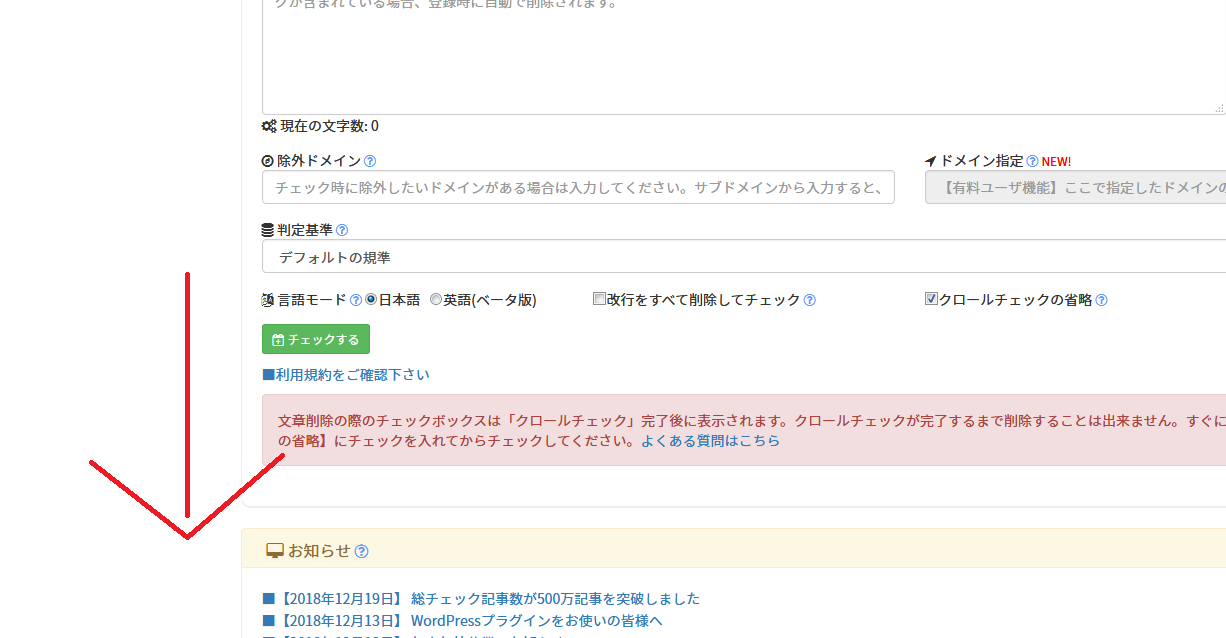Click help icon after 改行をすべて削除してチェック
The width and height of the screenshot is (1226, 638).
pos(810,300)
